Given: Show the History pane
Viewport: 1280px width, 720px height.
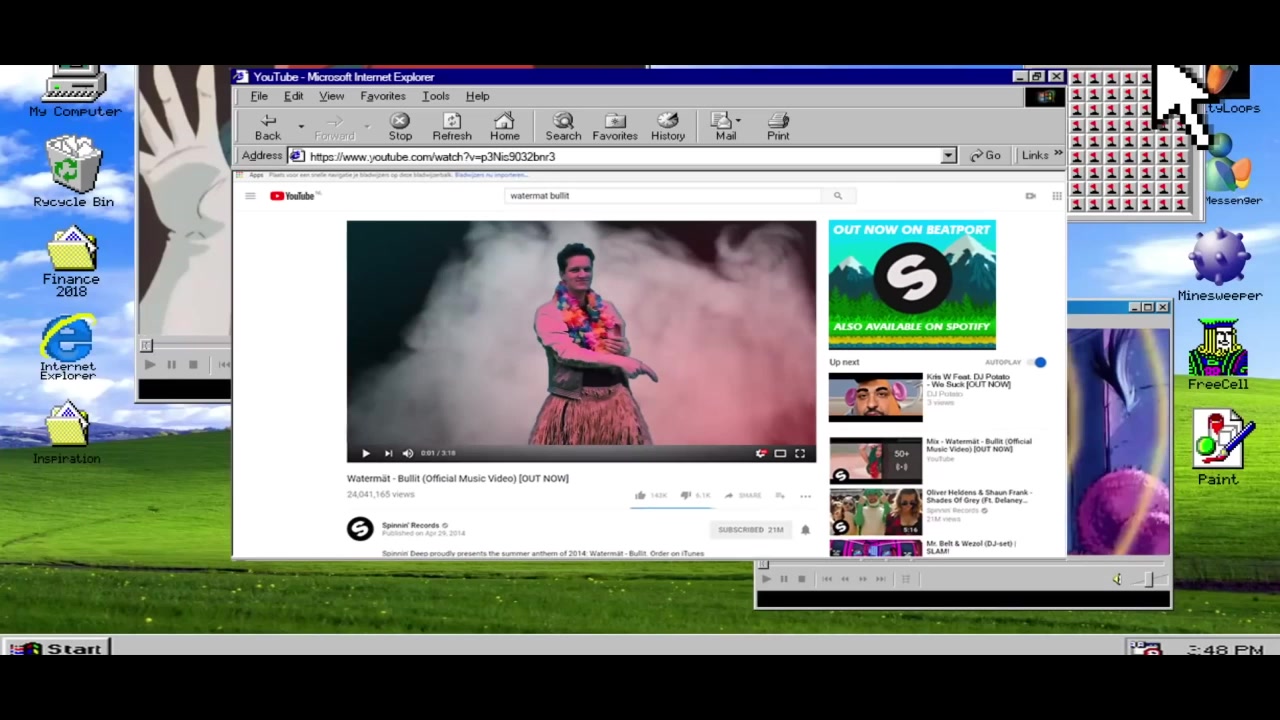Looking at the screenshot, I should pyautogui.click(x=668, y=127).
